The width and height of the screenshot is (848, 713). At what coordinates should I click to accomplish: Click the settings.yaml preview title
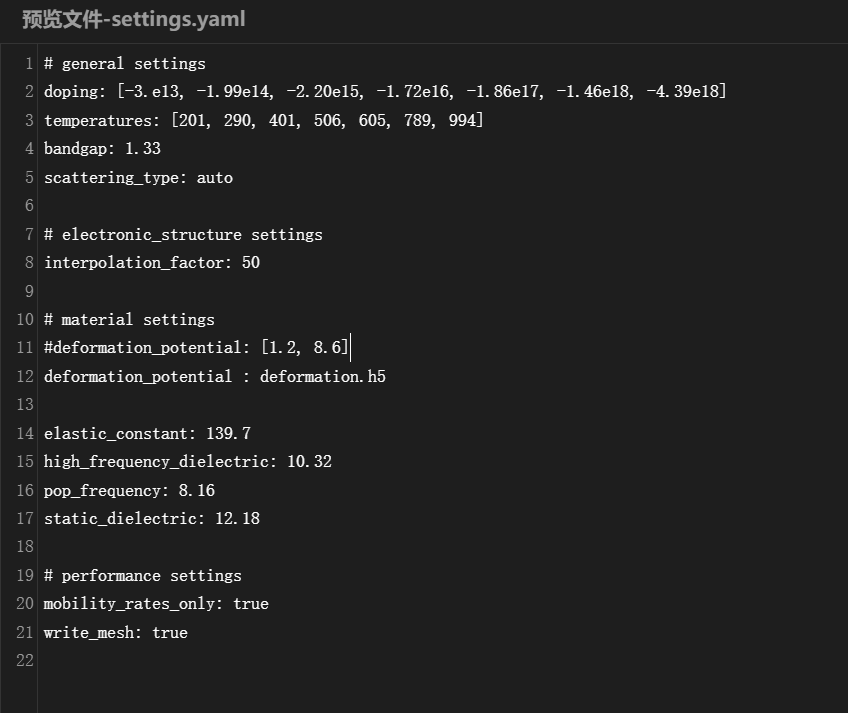[134, 19]
